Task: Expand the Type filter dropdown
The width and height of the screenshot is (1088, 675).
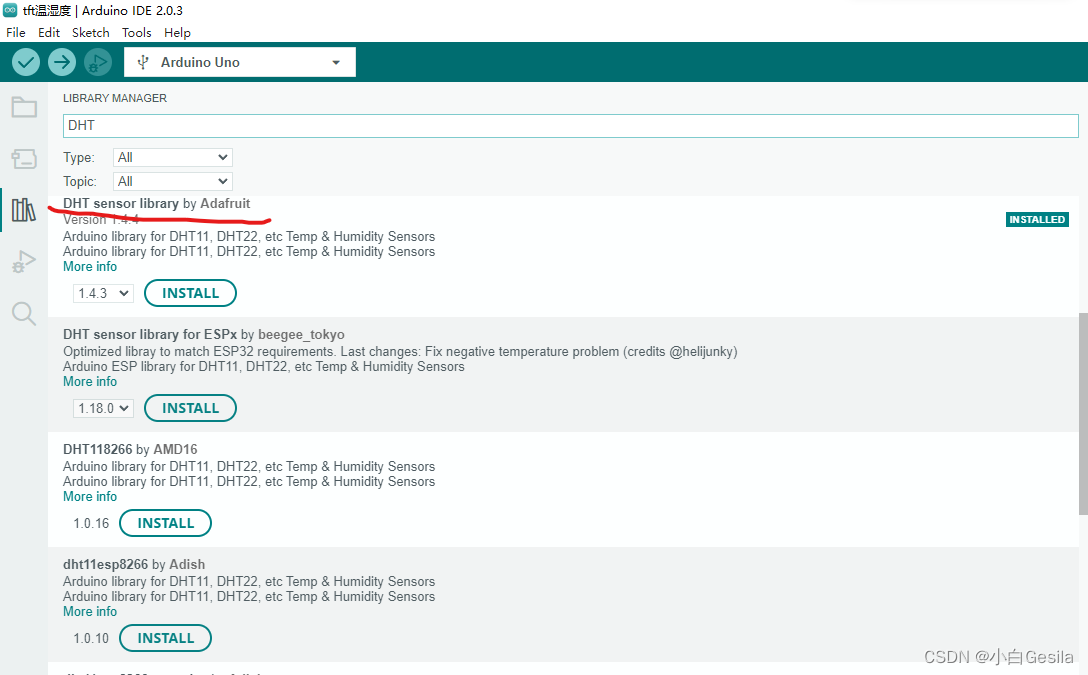Action: 173,157
